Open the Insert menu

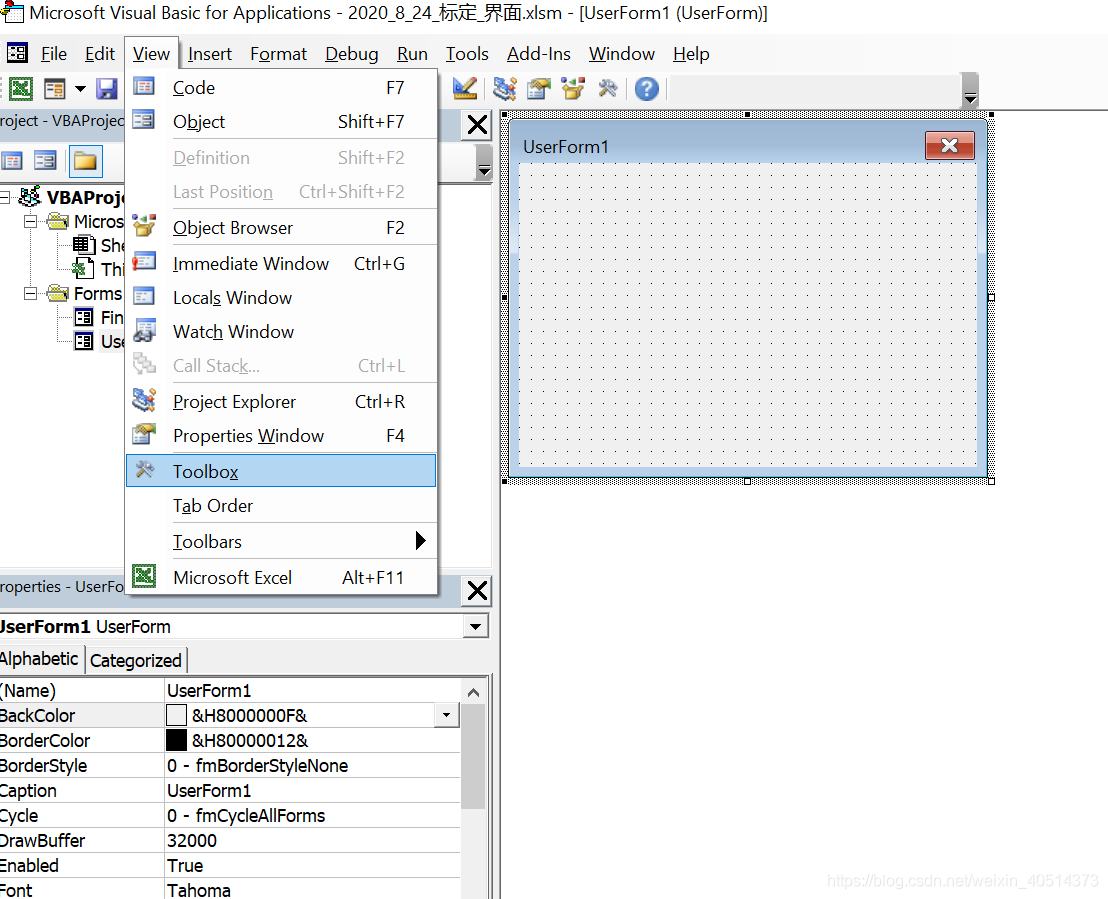click(x=209, y=54)
